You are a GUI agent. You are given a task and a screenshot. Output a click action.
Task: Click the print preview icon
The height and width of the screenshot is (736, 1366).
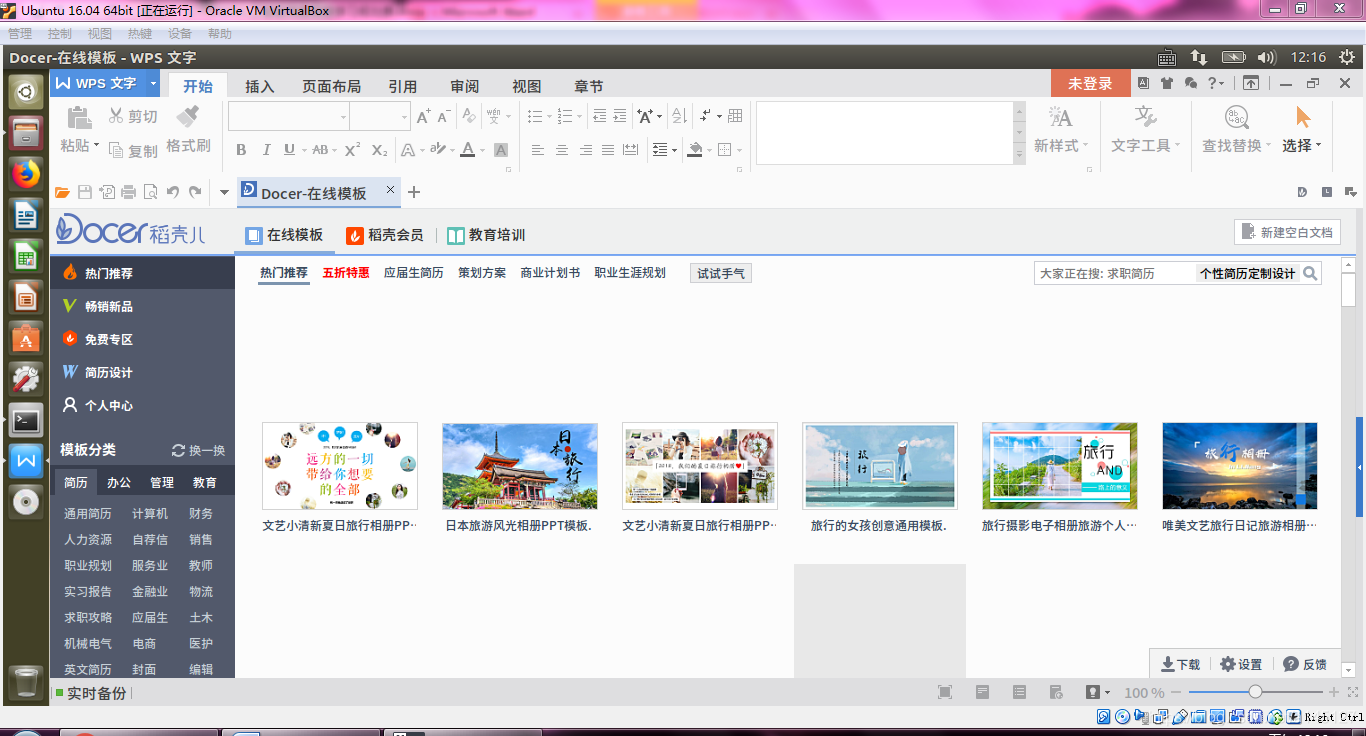tap(151, 192)
